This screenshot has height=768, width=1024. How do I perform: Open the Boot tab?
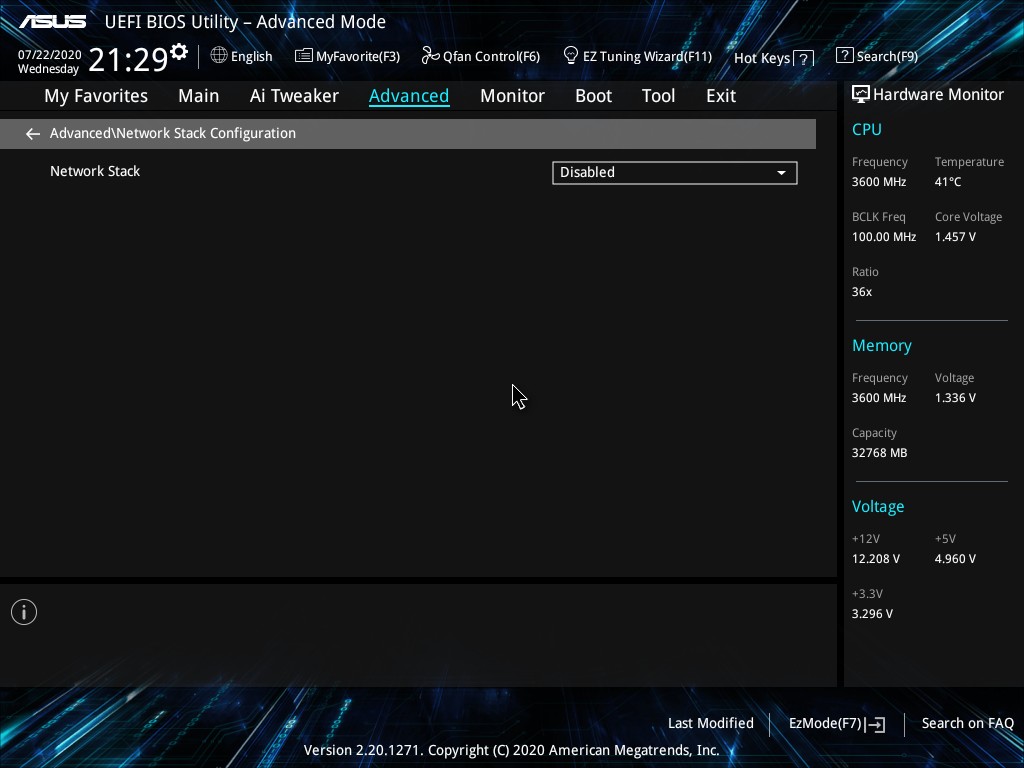tap(593, 96)
